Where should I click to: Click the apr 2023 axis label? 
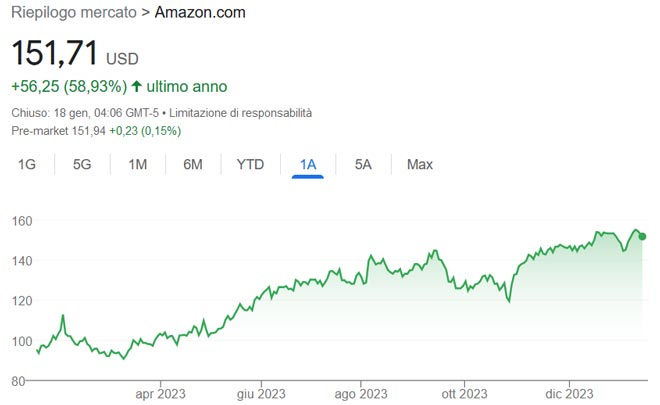point(160,393)
